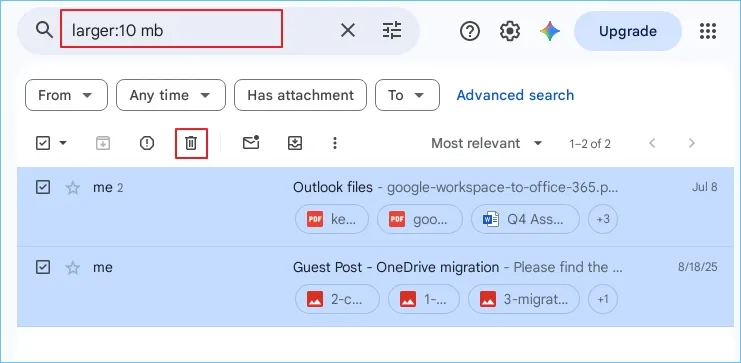Viewport: 741px width, 363px height.
Task: Open Guest Post - OneDrive migration email
Action: point(396,268)
